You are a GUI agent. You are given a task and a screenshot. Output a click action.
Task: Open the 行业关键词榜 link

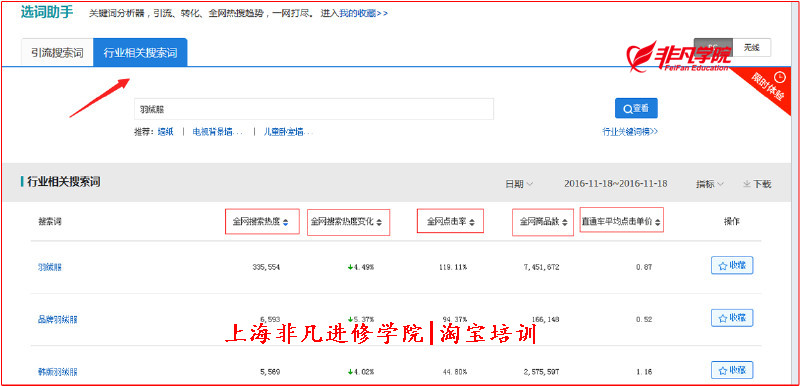[630, 132]
